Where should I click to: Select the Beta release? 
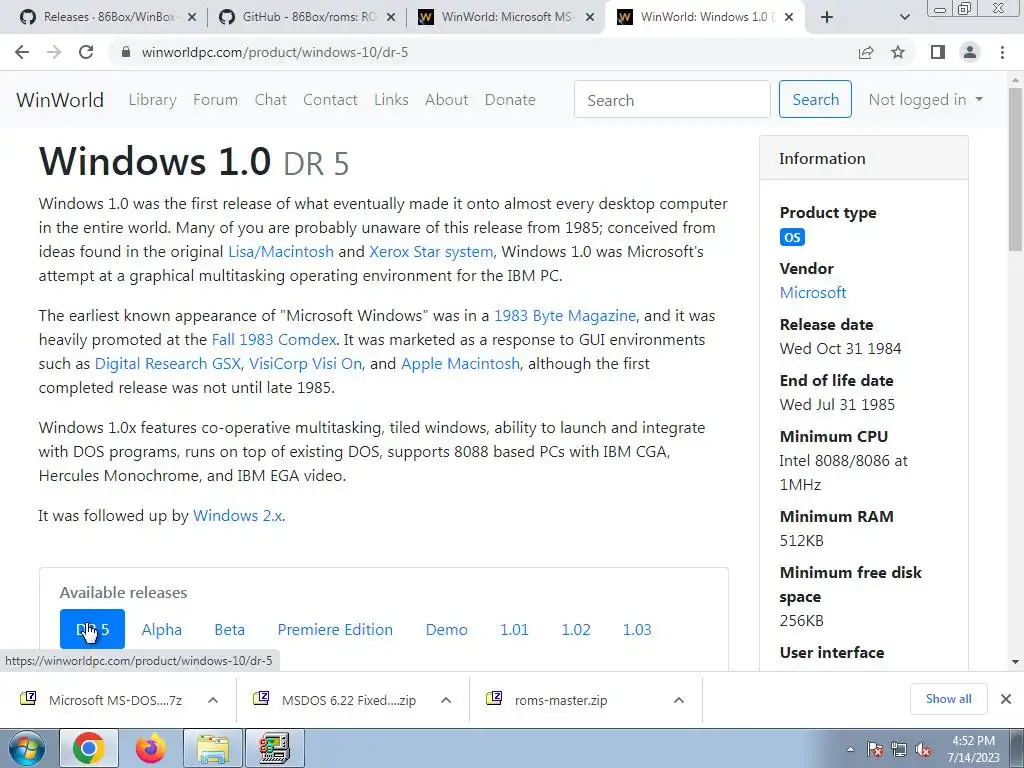point(230,630)
